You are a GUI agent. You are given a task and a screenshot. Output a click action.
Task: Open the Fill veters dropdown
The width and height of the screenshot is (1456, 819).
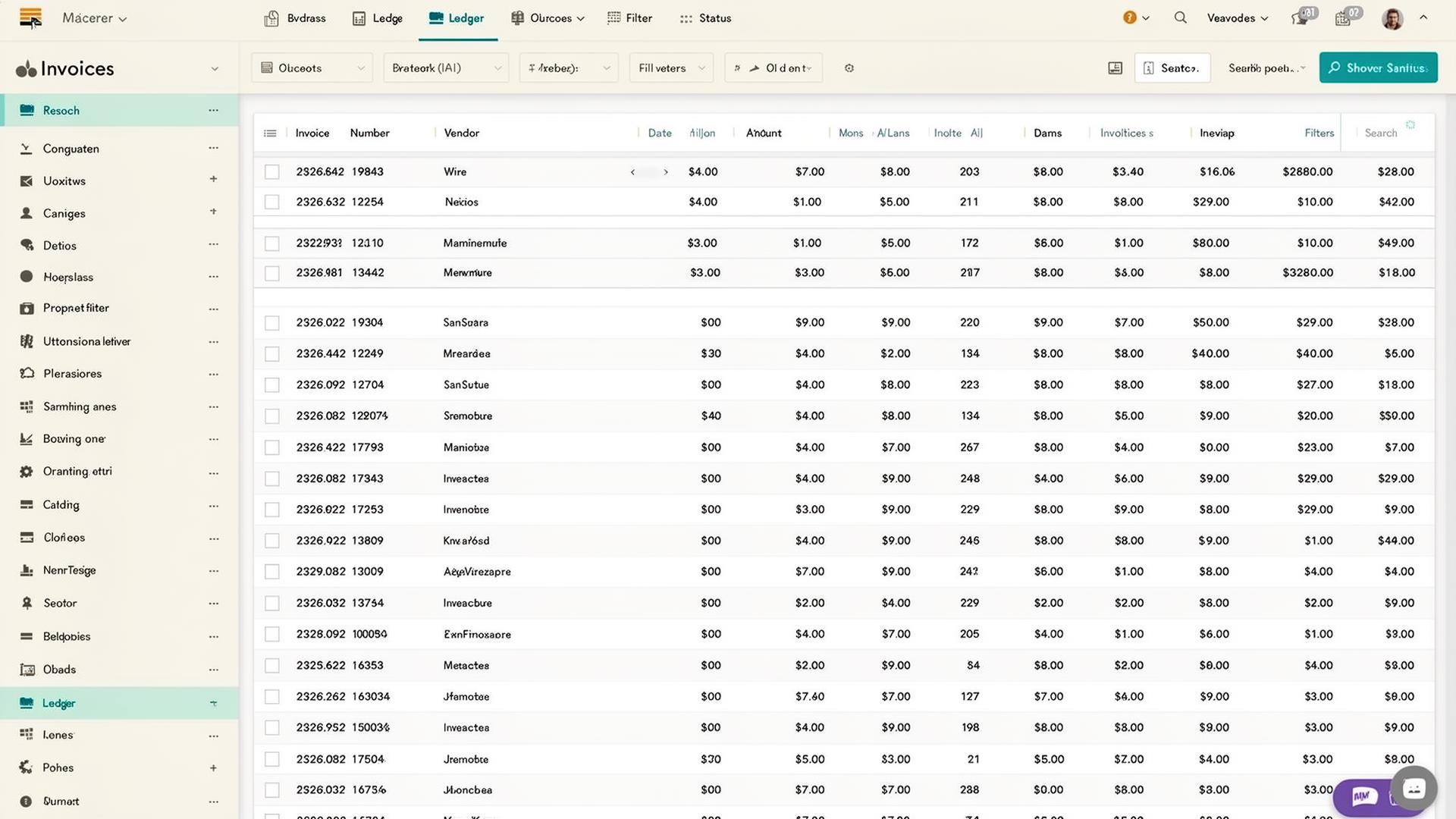pos(671,68)
